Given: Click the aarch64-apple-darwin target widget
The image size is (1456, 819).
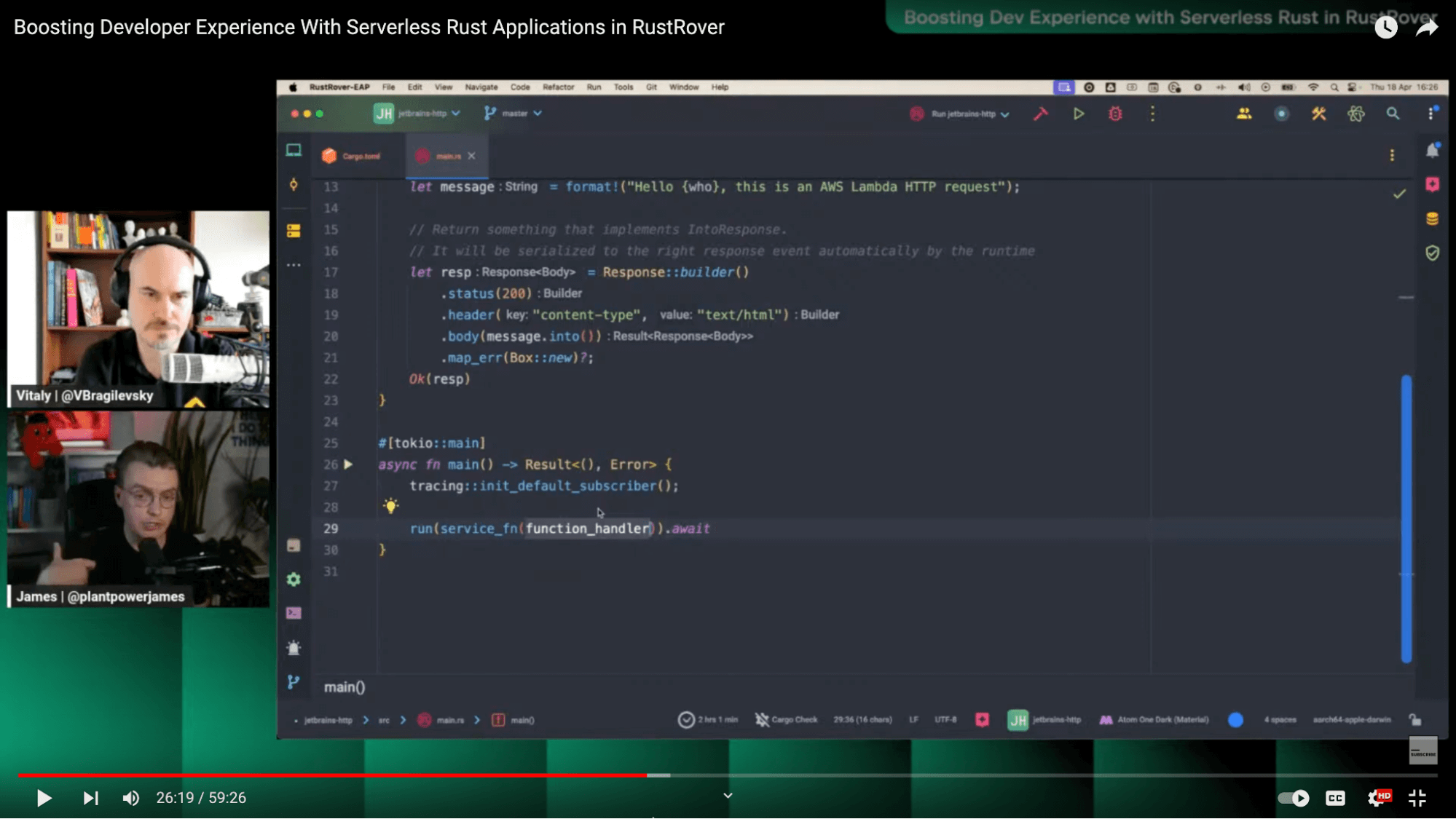Looking at the screenshot, I should point(1352,719).
